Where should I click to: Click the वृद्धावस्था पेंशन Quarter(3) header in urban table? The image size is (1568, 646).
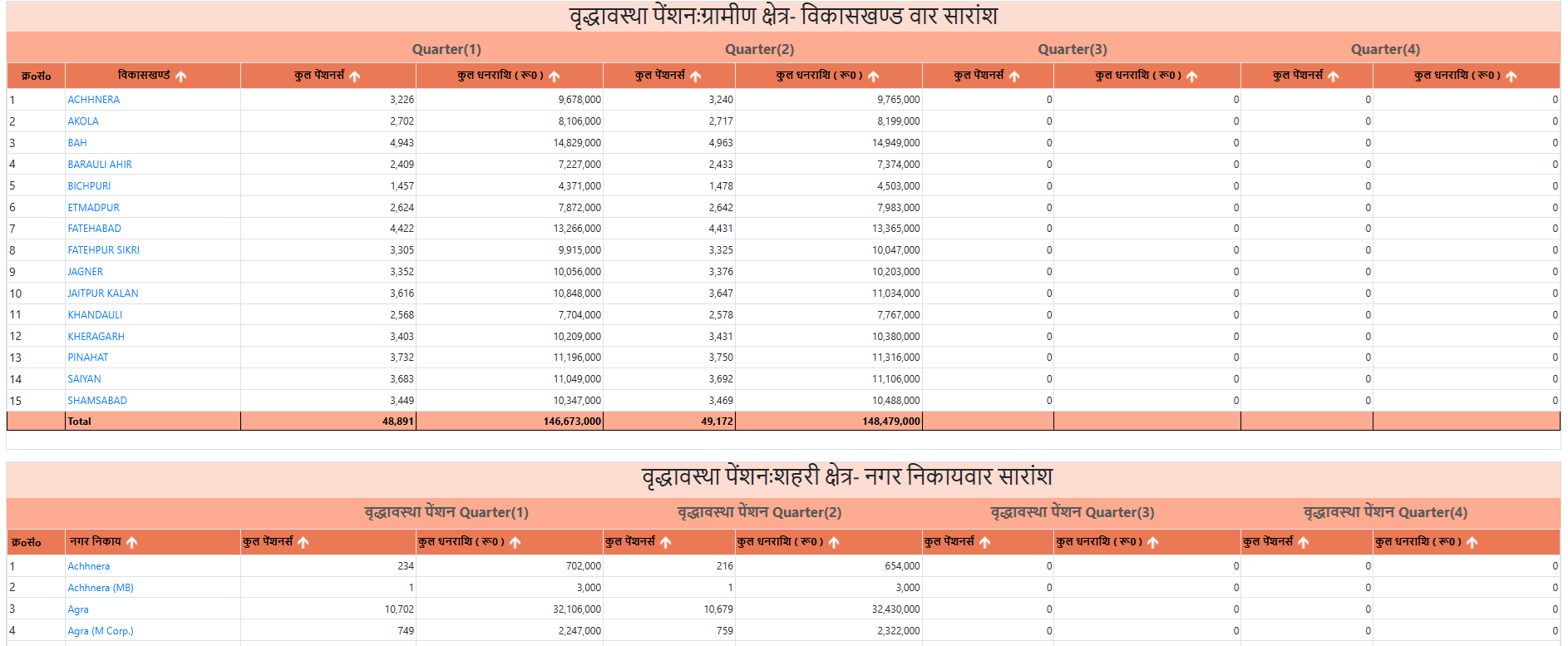tap(1072, 513)
